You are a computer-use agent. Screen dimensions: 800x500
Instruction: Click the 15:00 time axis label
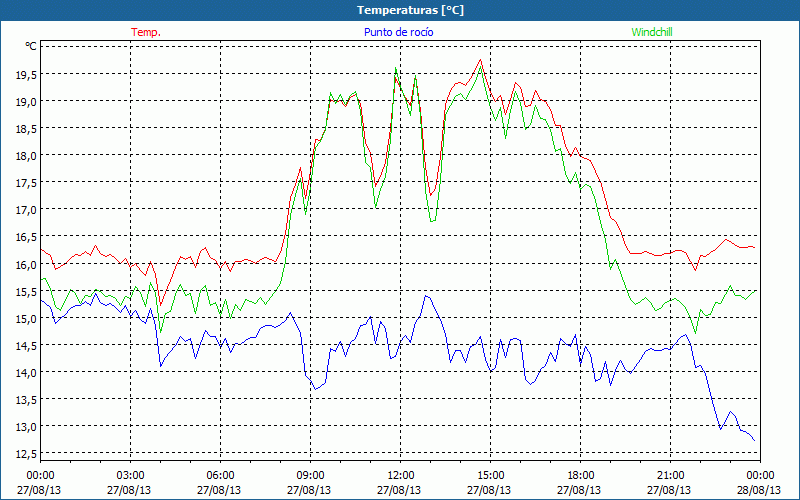490,475
